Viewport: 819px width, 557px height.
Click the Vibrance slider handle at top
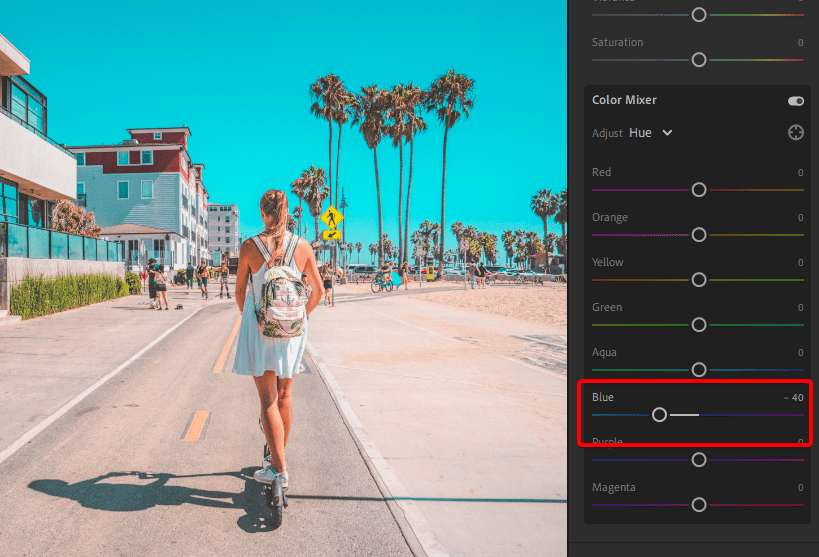pyautogui.click(x=699, y=15)
